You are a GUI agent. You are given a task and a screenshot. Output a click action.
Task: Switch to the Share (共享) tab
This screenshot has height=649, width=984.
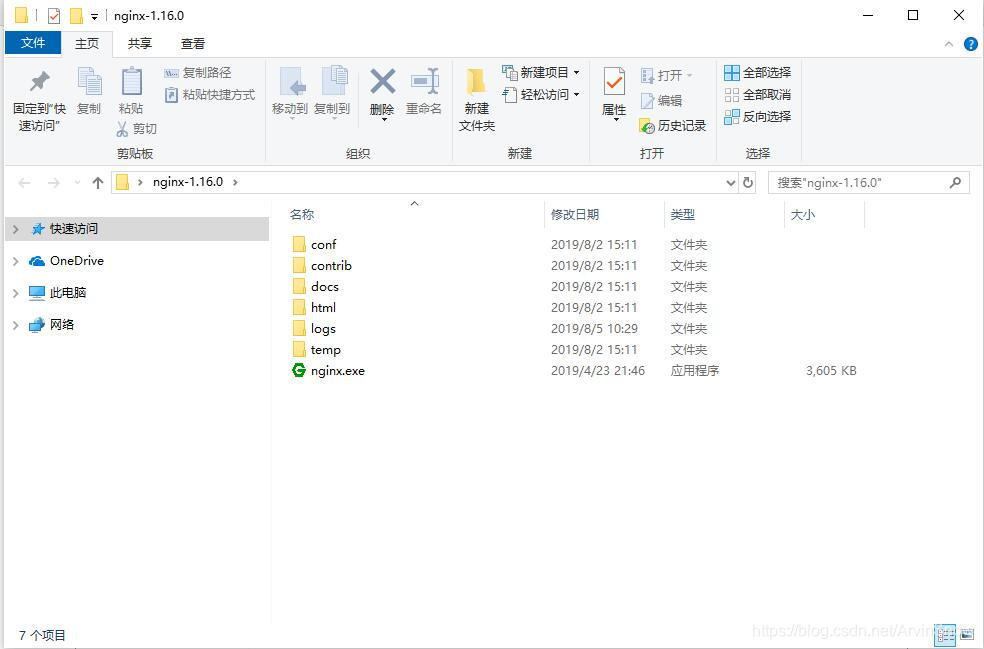click(140, 43)
